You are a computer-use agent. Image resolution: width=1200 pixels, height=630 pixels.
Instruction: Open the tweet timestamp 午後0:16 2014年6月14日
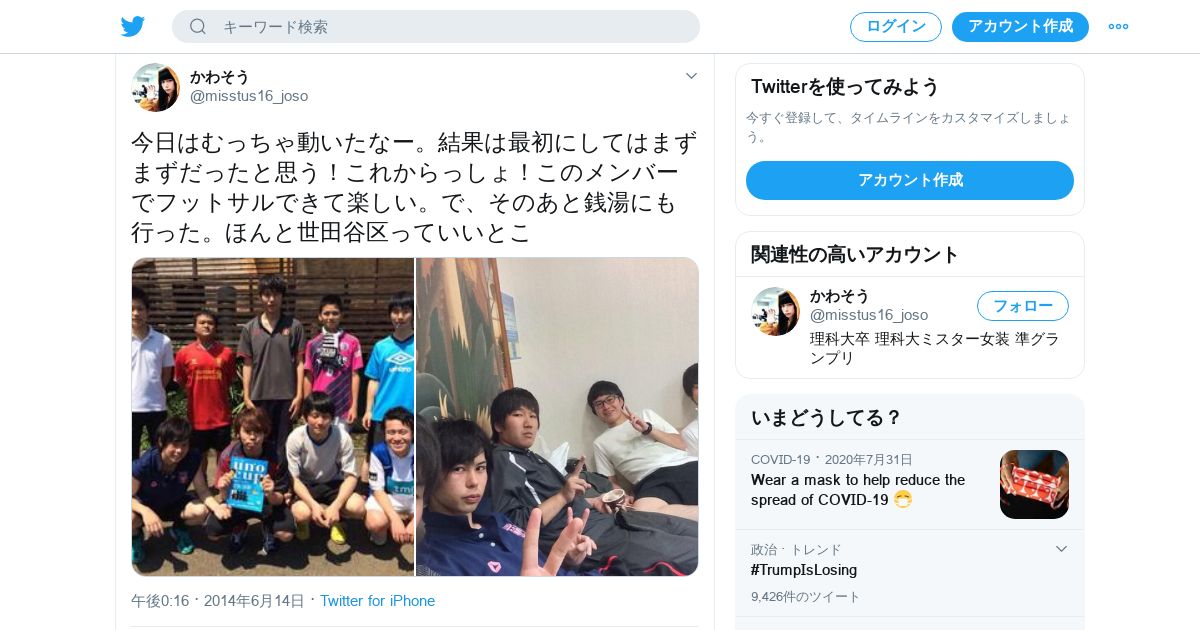tap(218, 601)
